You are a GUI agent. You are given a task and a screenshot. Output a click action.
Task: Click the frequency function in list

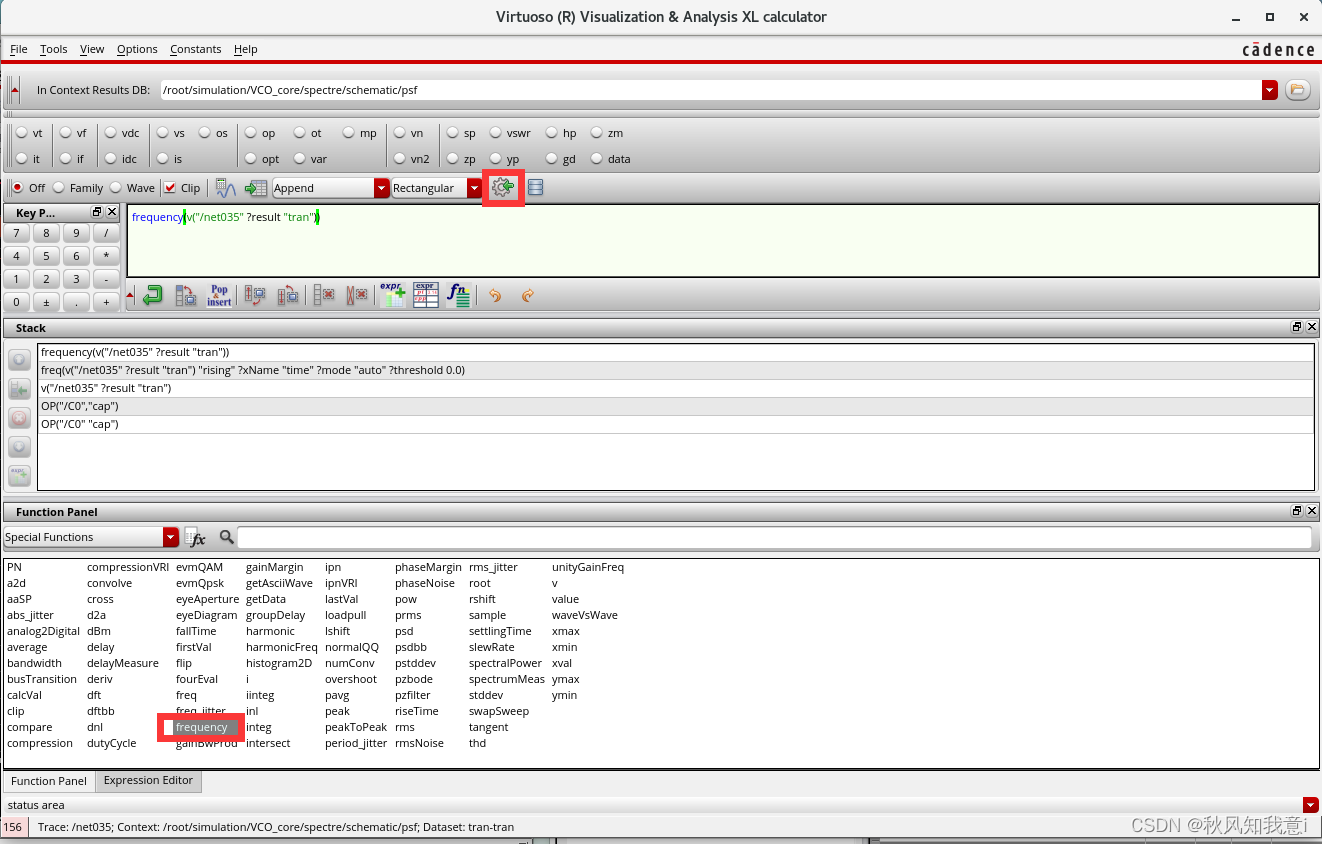(202, 727)
